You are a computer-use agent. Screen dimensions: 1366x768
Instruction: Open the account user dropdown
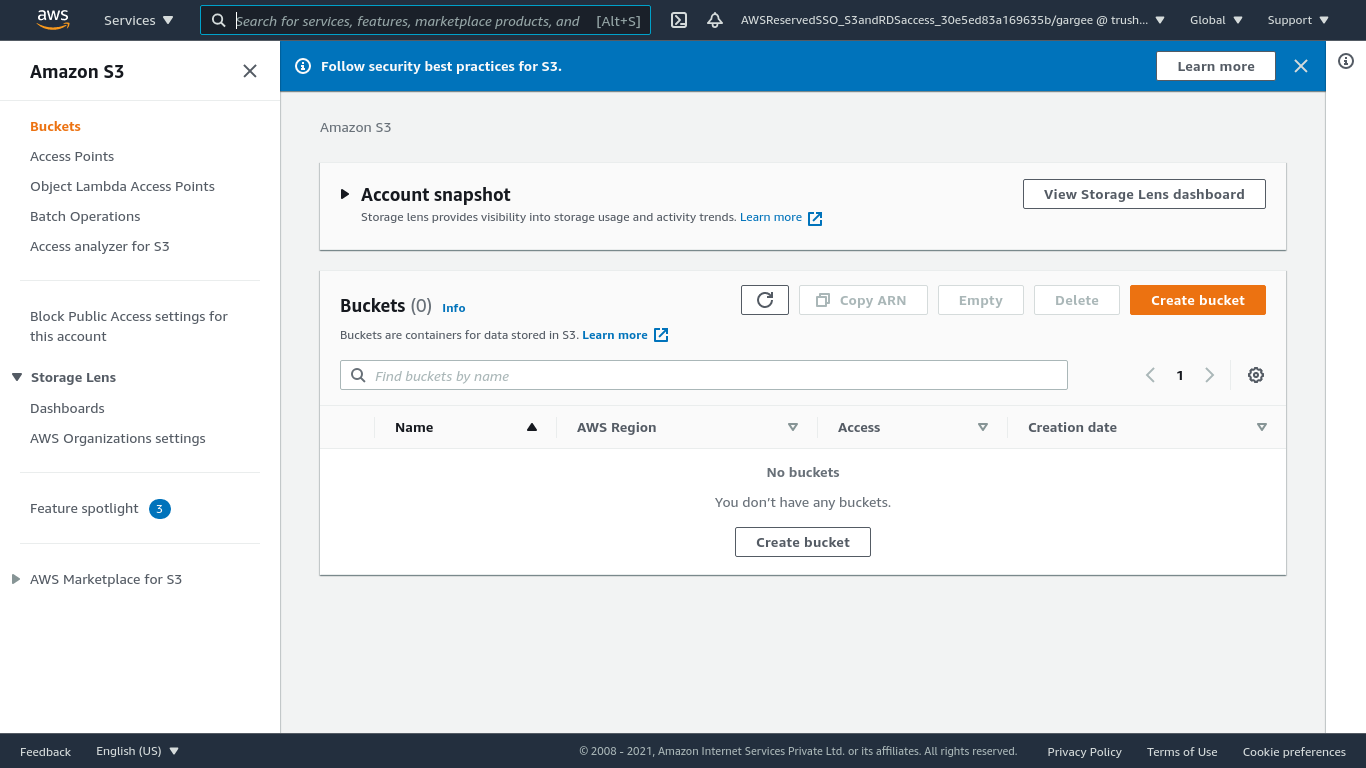[x=953, y=20]
